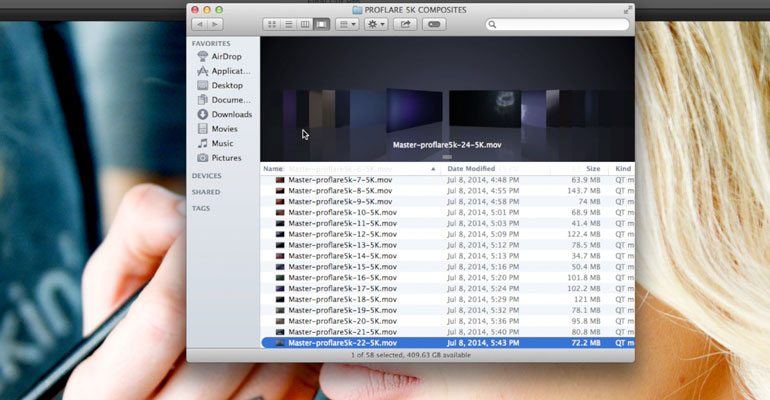Image resolution: width=770 pixels, height=400 pixels.
Task: Click the FAVORITES sidebar heading
Action: (211, 44)
